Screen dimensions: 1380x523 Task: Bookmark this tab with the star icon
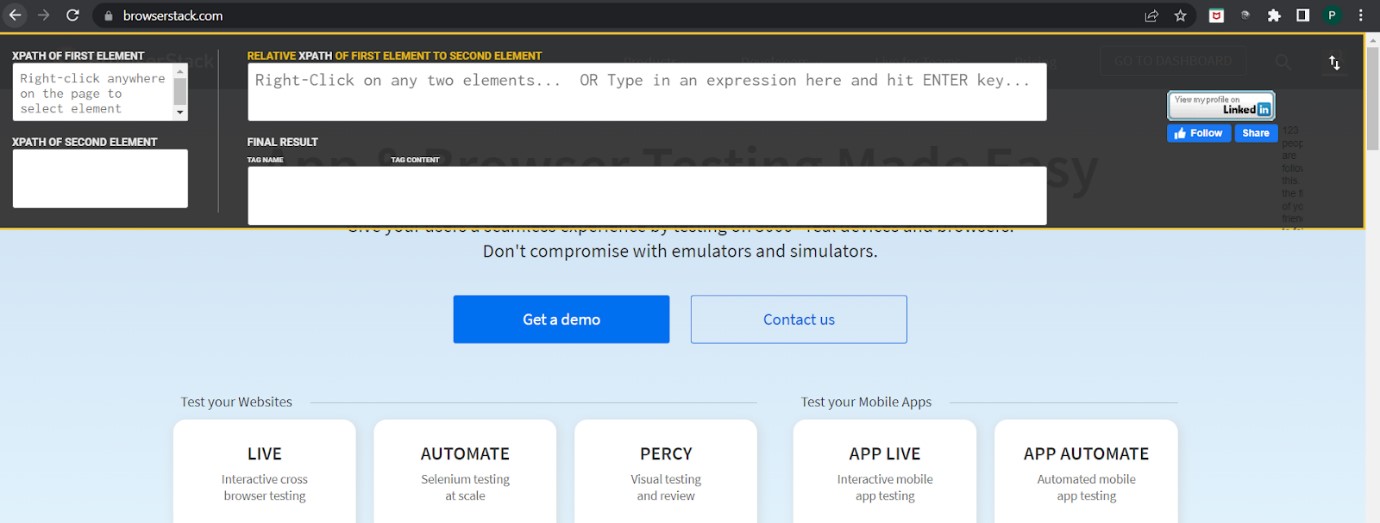pyautogui.click(x=1180, y=15)
